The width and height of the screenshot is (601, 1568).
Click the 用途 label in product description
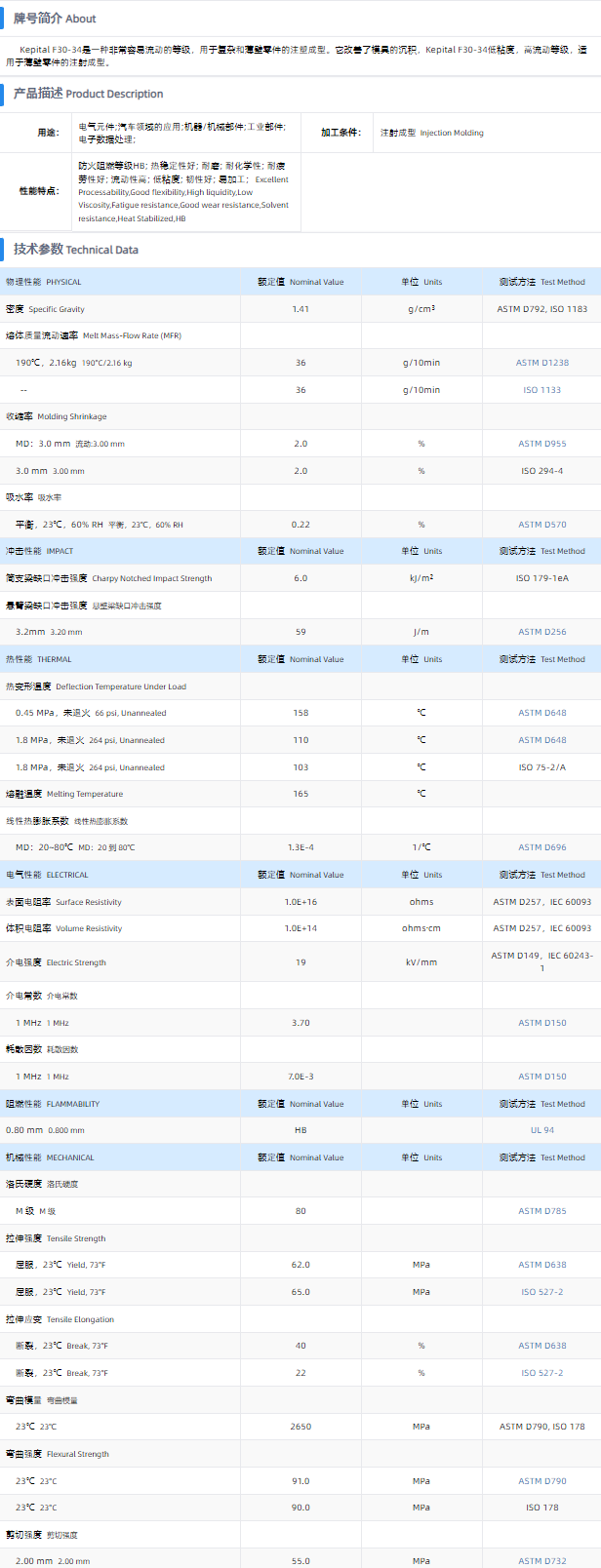pyautogui.click(x=48, y=133)
